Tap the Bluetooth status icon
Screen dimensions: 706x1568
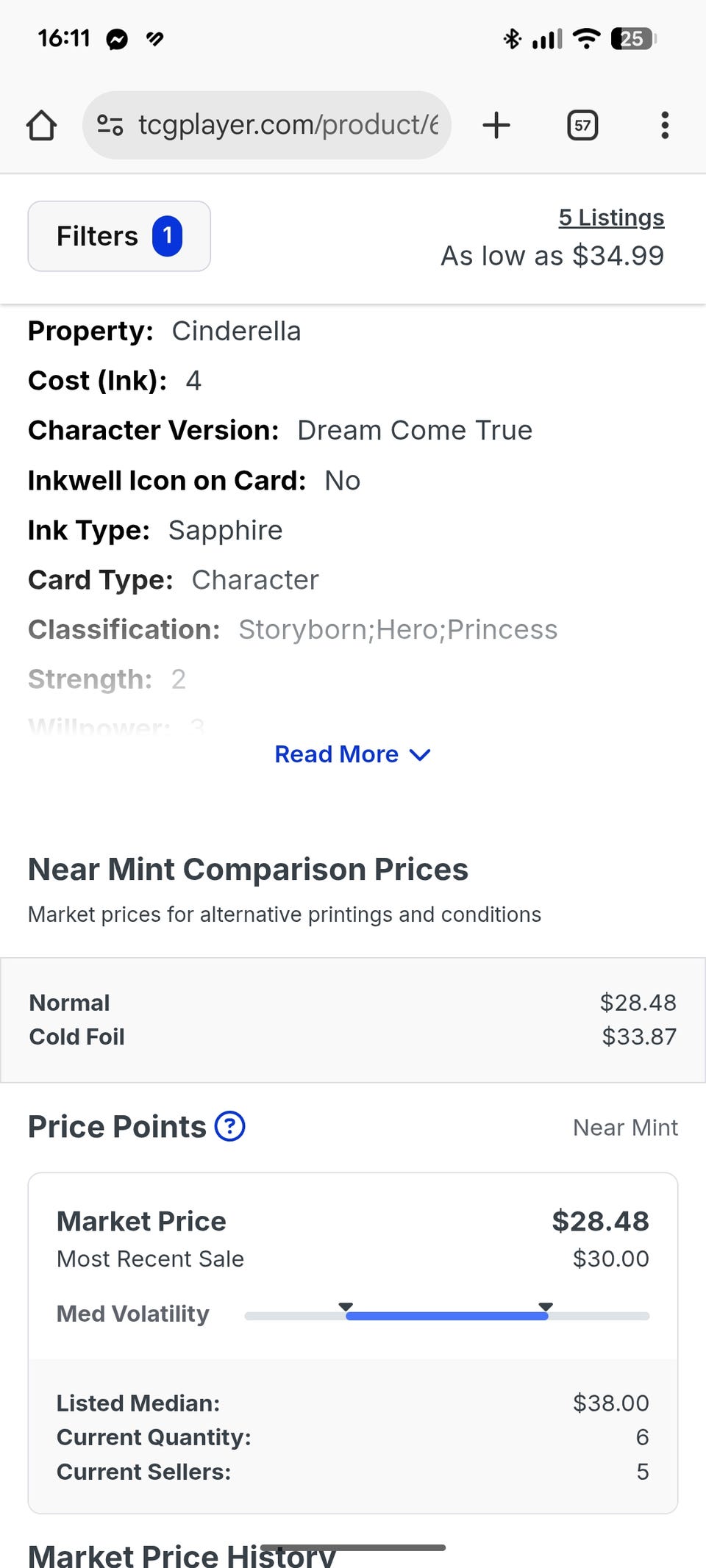coord(512,38)
